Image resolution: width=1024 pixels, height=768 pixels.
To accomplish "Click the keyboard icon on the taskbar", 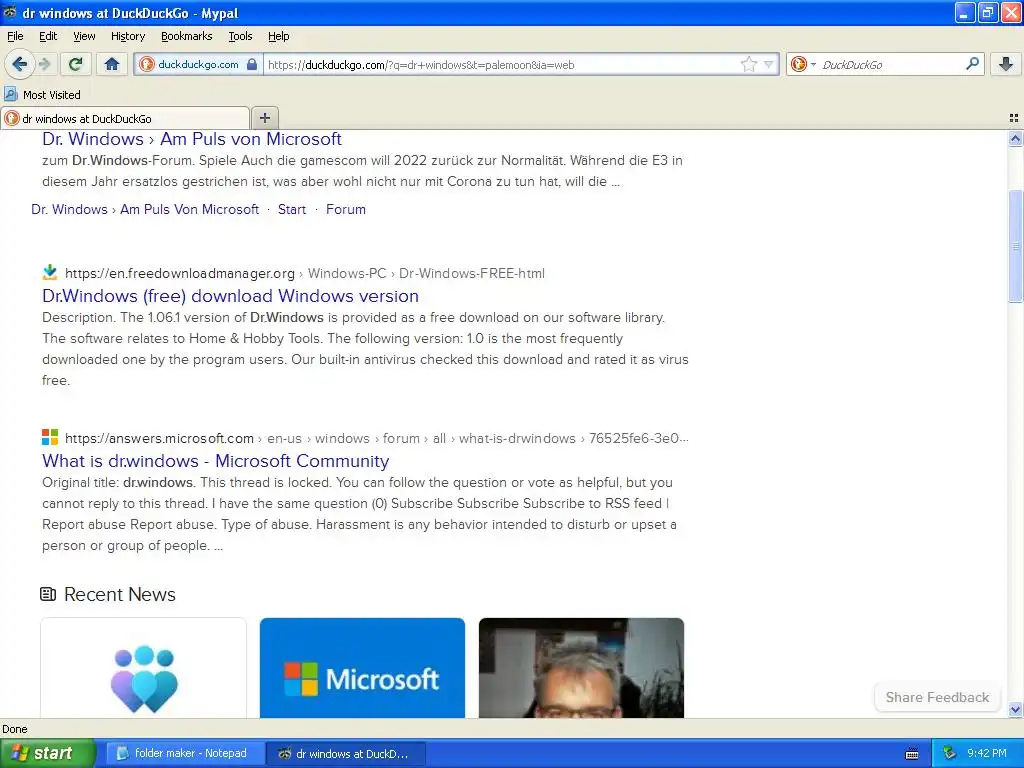I will (x=912, y=754).
